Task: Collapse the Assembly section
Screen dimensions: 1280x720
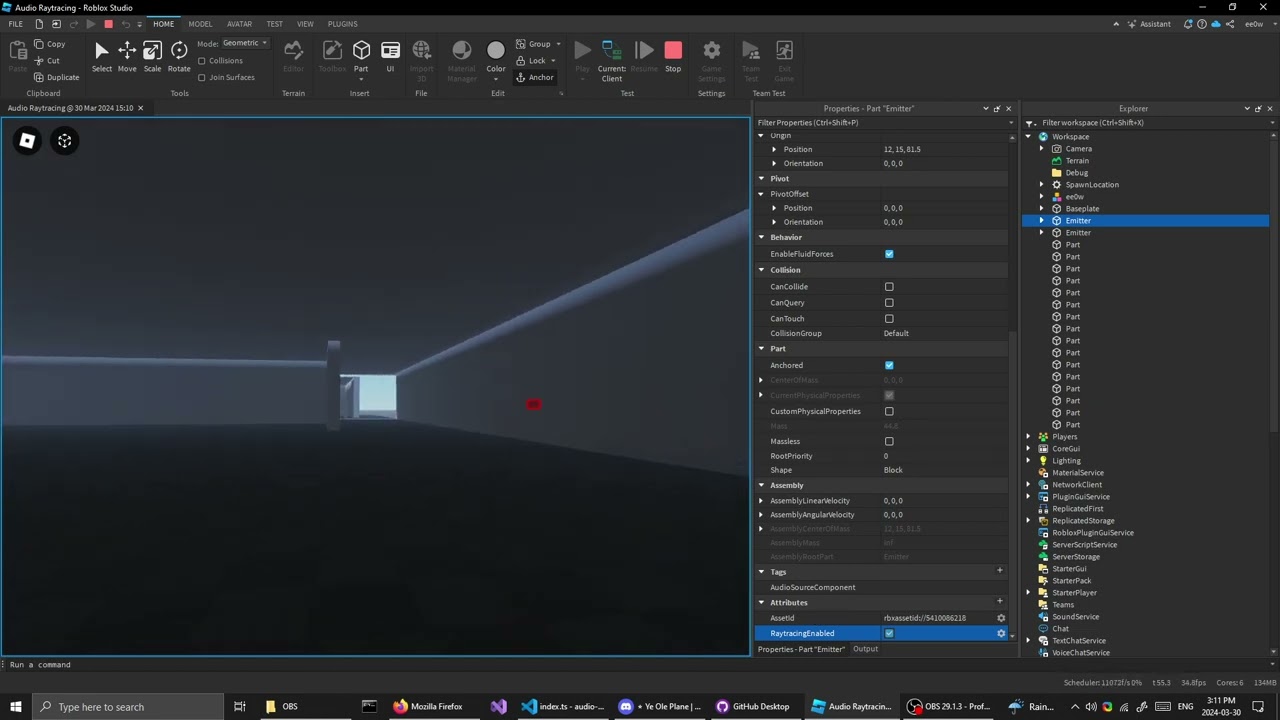Action: [x=761, y=485]
